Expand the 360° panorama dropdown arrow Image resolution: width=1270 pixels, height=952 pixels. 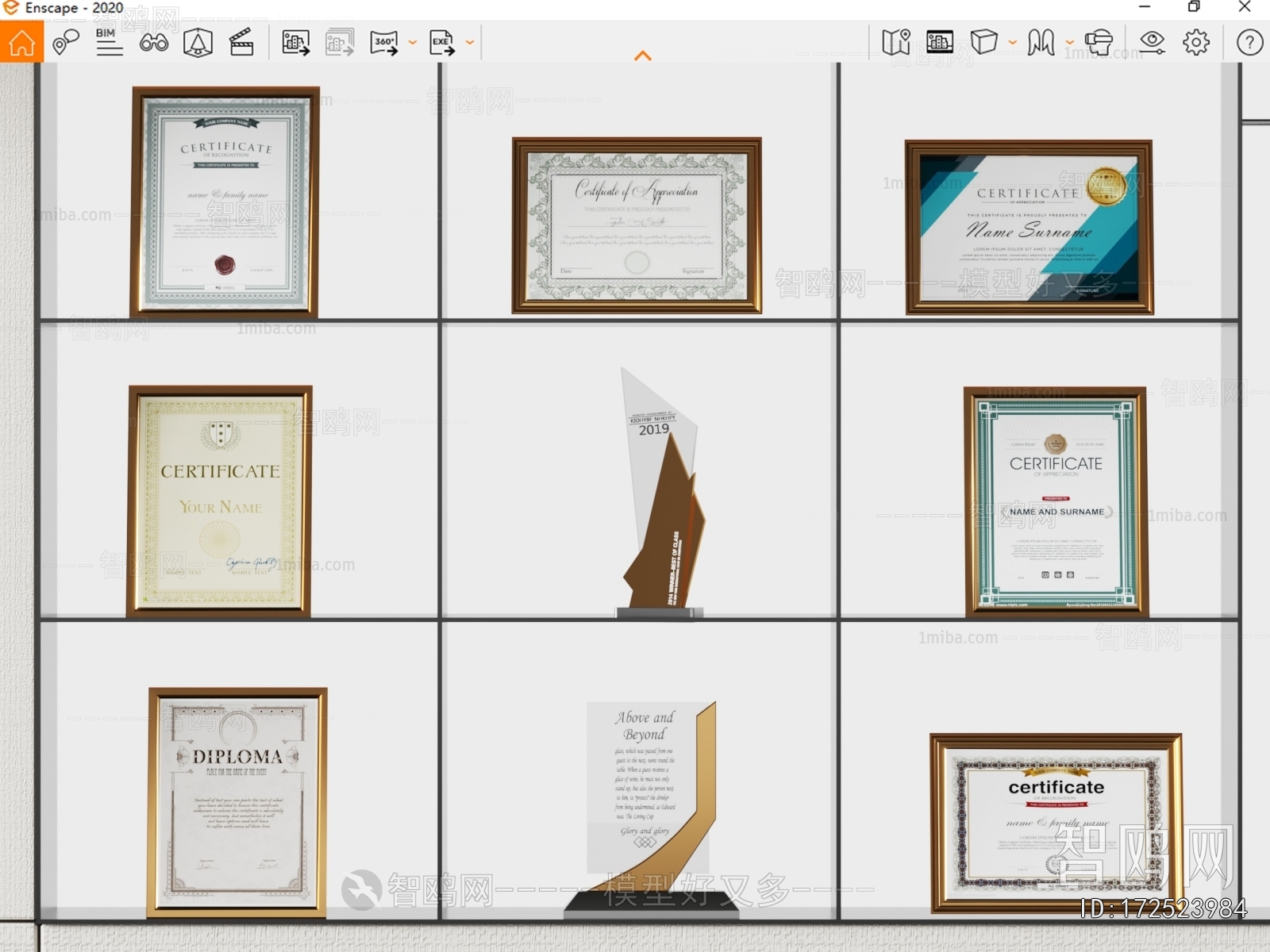click(413, 43)
